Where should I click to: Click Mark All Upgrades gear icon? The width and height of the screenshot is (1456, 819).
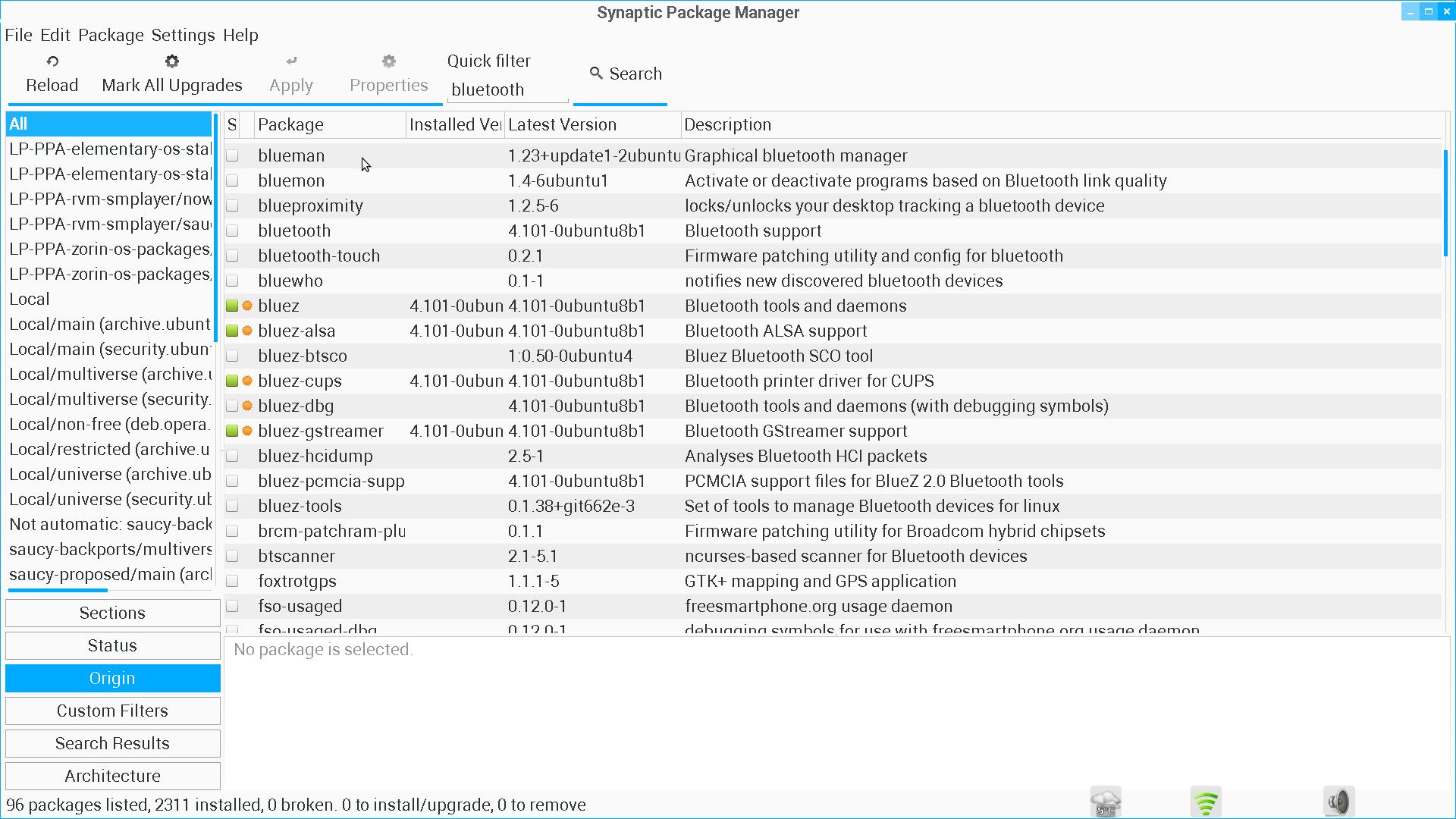(x=172, y=61)
